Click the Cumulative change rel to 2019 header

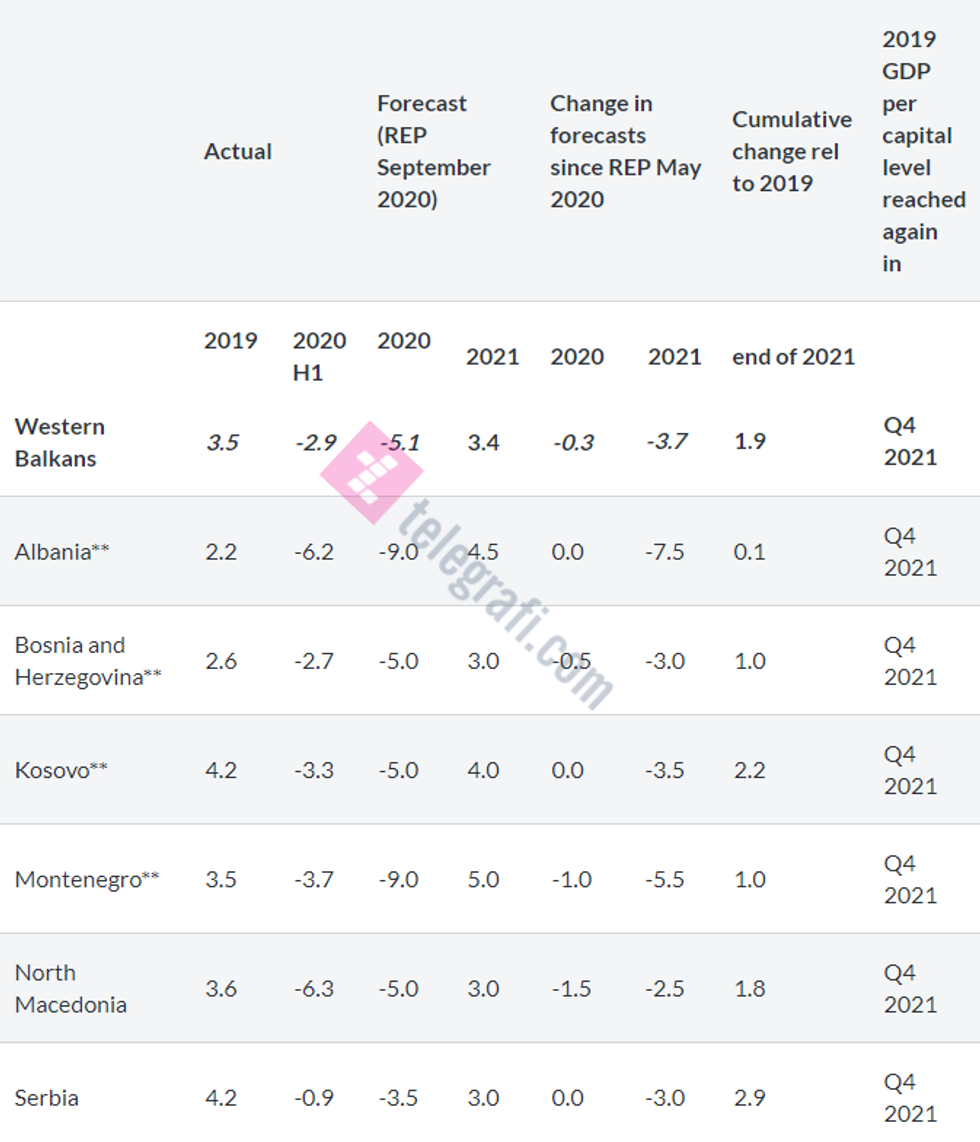(x=791, y=151)
